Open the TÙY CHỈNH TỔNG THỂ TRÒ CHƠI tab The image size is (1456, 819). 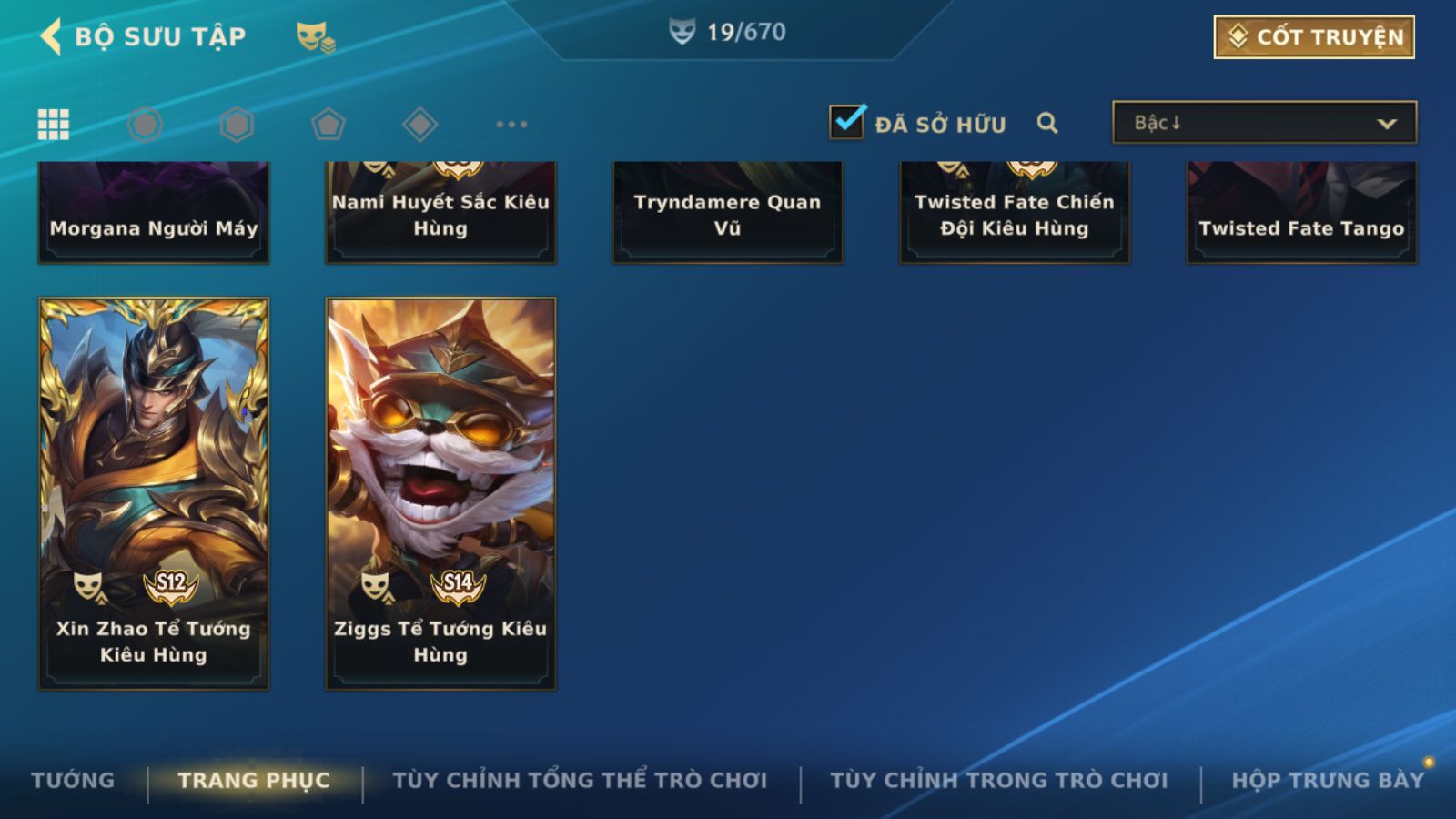(580, 780)
